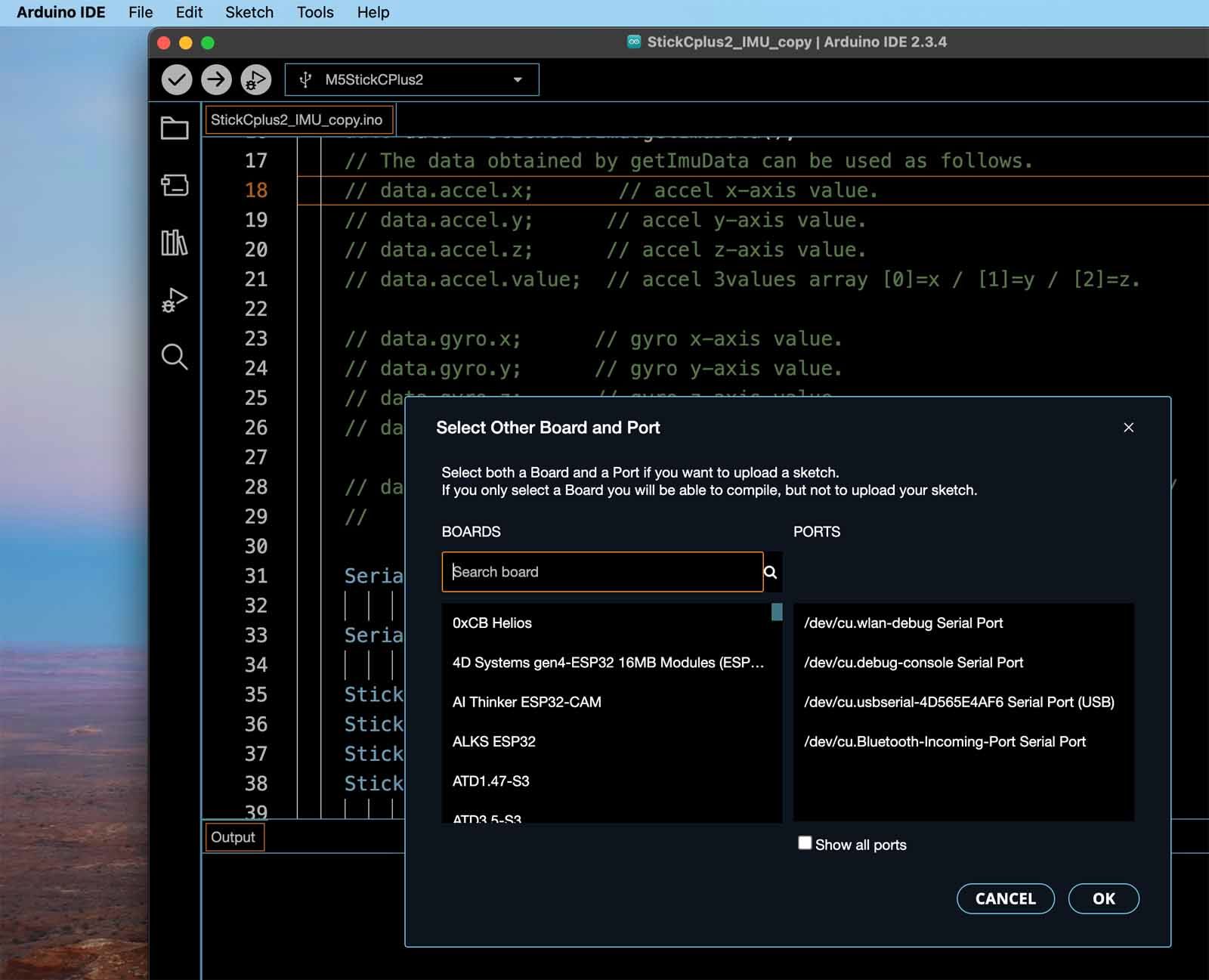Click the comment on line 17 about getImuData
This screenshot has height=980, width=1209.
pos(688,161)
